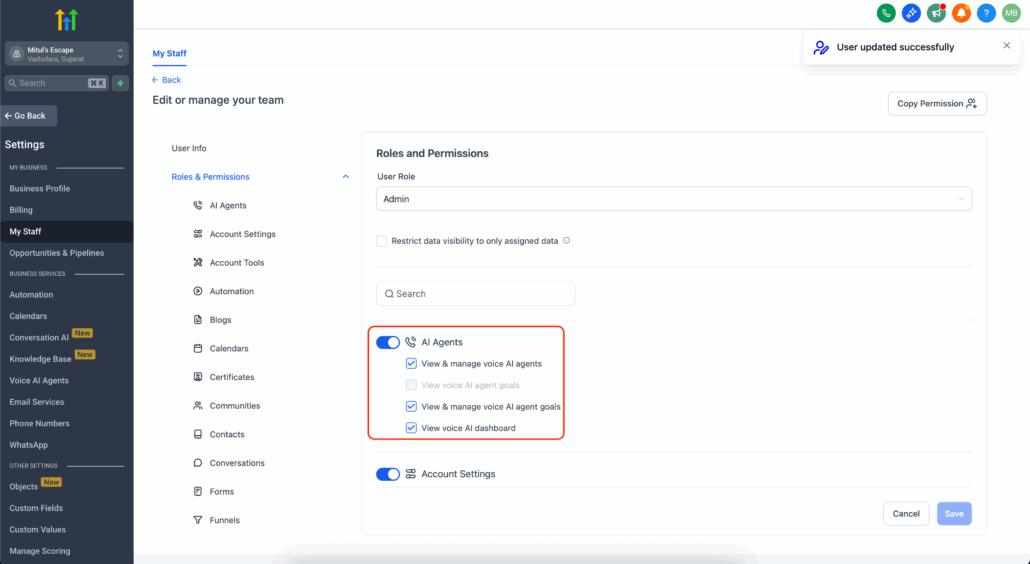
Task: Open Voice AI Agents in settings sidebar
Action: (39, 380)
